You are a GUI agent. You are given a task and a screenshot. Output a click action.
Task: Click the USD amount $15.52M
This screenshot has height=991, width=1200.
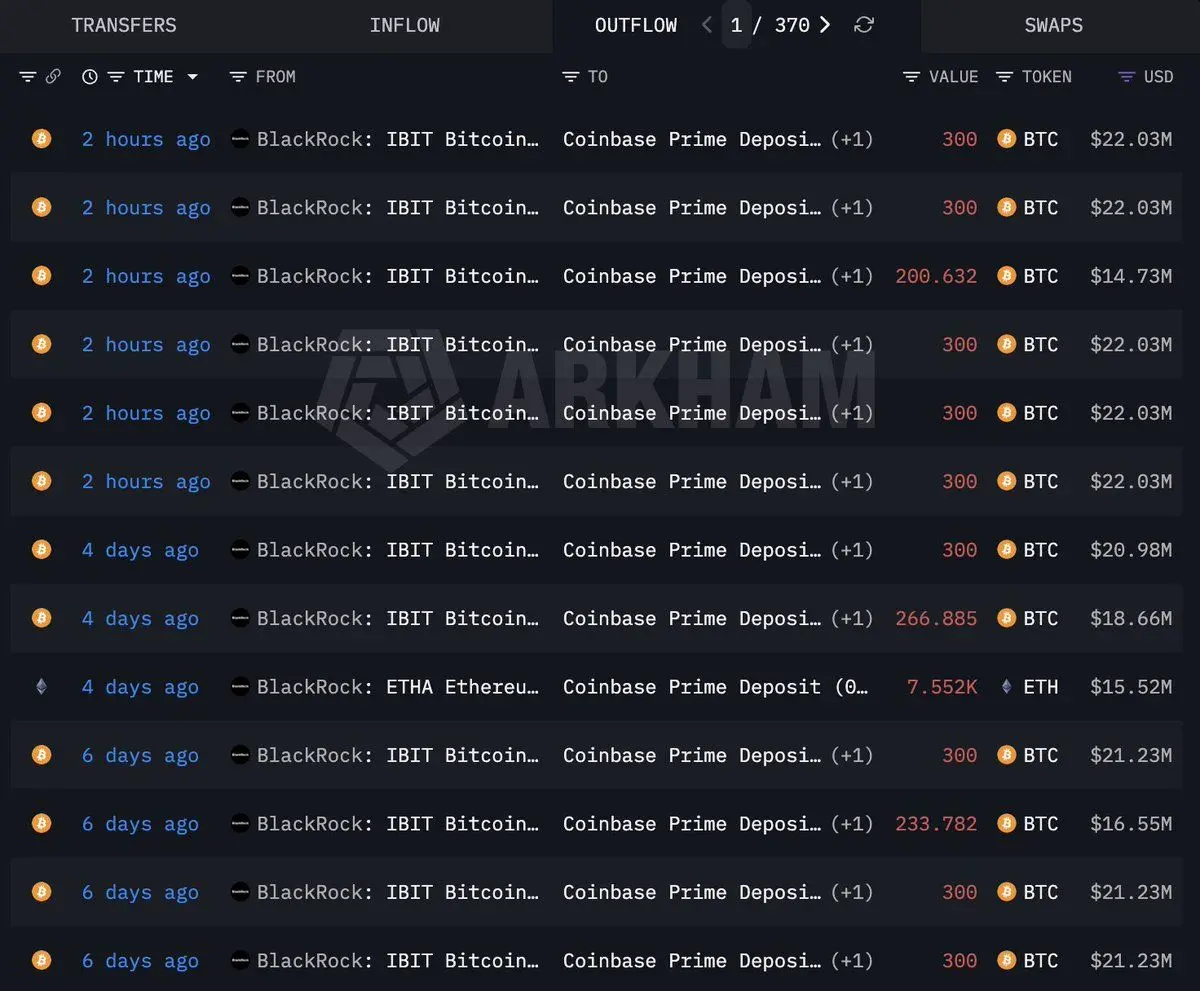pyautogui.click(x=1131, y=687)
